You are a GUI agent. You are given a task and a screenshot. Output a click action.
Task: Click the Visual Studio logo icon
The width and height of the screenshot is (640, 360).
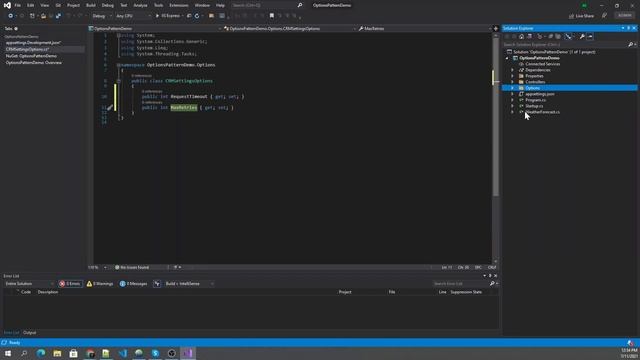[7, 5]
